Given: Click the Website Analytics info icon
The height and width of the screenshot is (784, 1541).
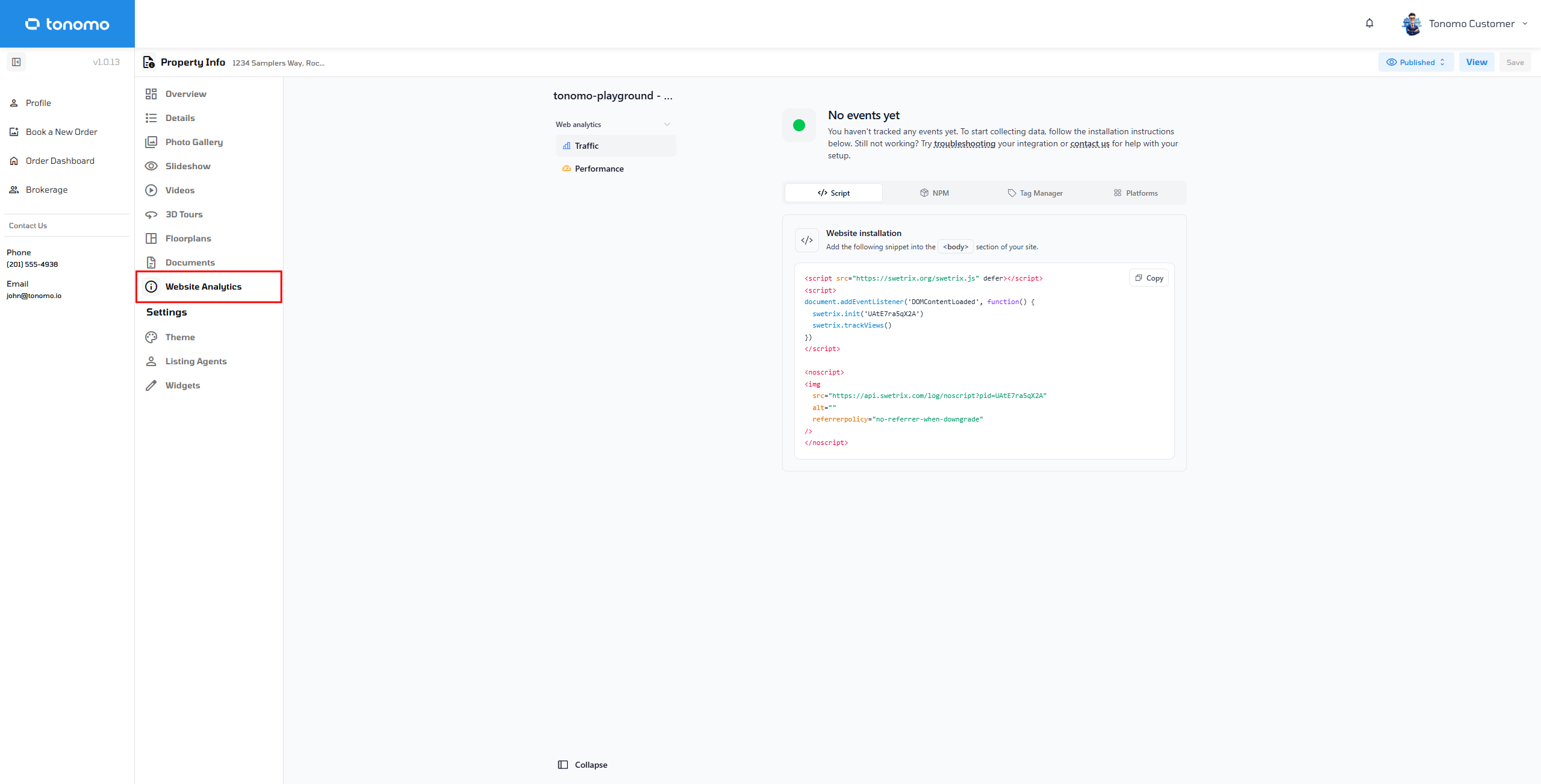Looking at the screenshot, I should pyautogui.click(x=151, y=287).
